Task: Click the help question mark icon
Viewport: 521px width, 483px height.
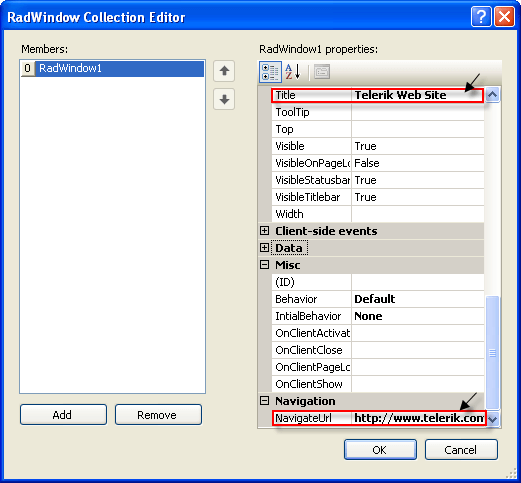Action: click(x=481, y=16)
